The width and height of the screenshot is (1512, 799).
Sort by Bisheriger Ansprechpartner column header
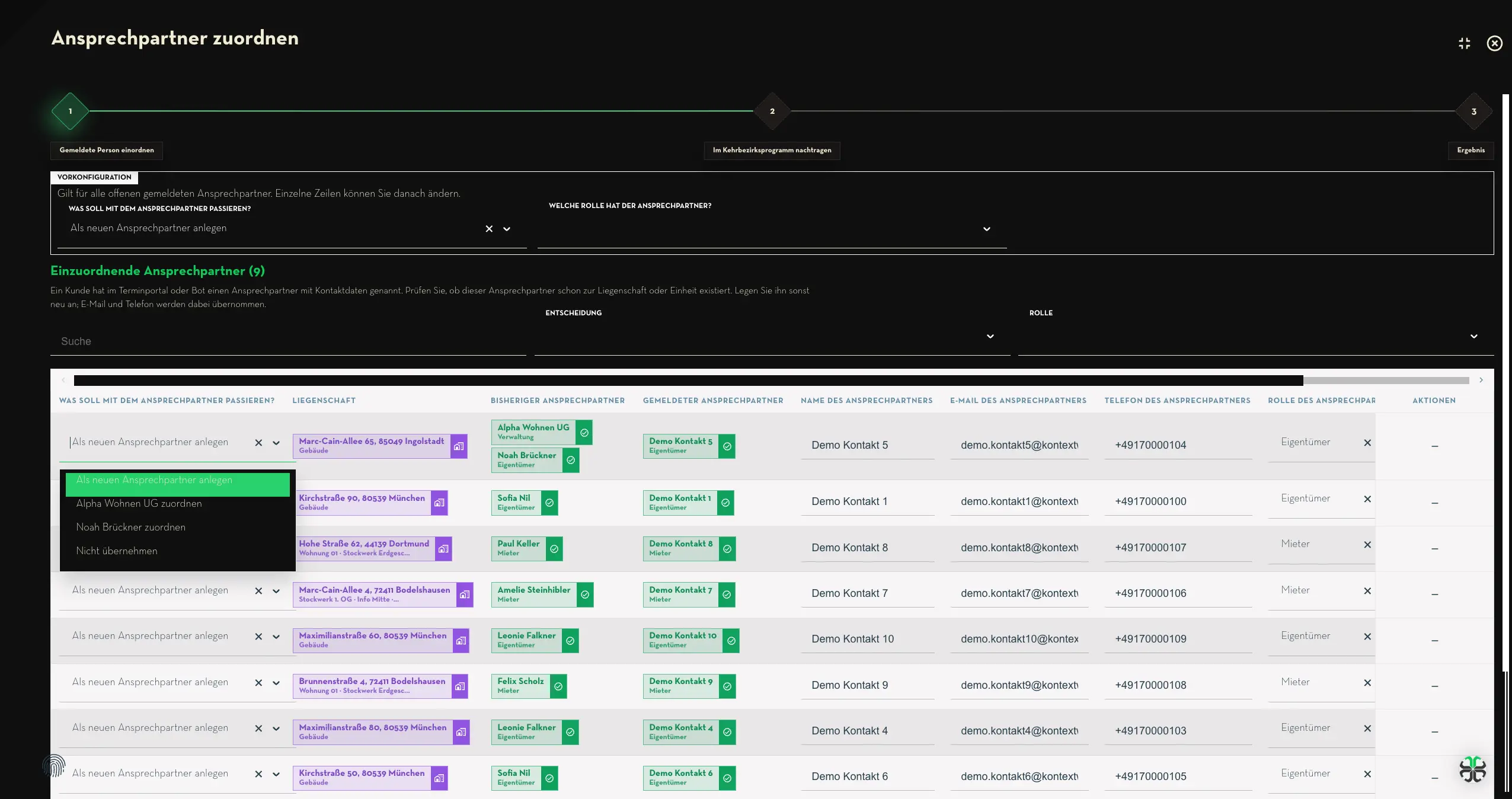557,401
